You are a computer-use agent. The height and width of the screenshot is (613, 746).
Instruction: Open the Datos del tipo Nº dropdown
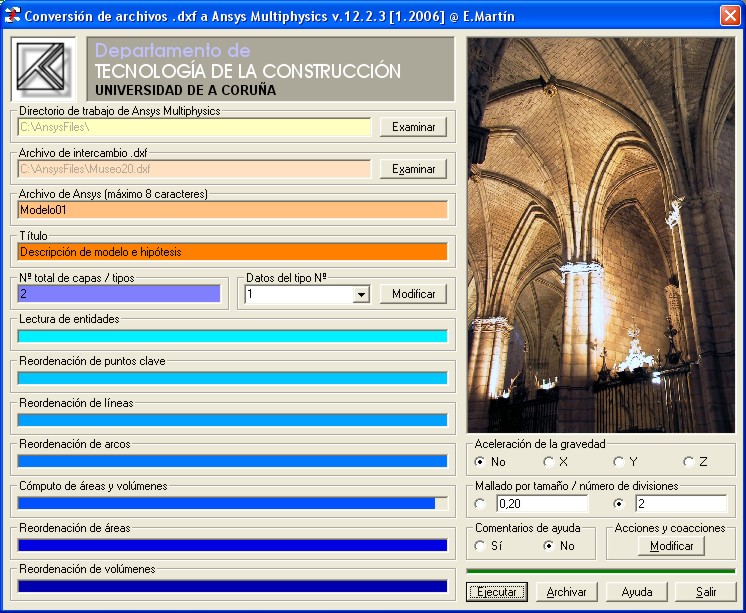361,294
